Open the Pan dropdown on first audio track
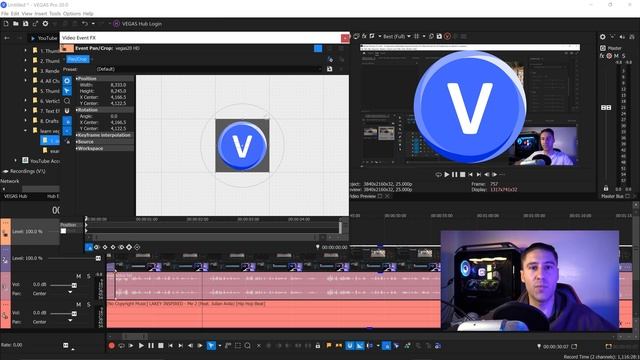Image resolution: width=640 pixels, height=360 pixels. point(70,293)
